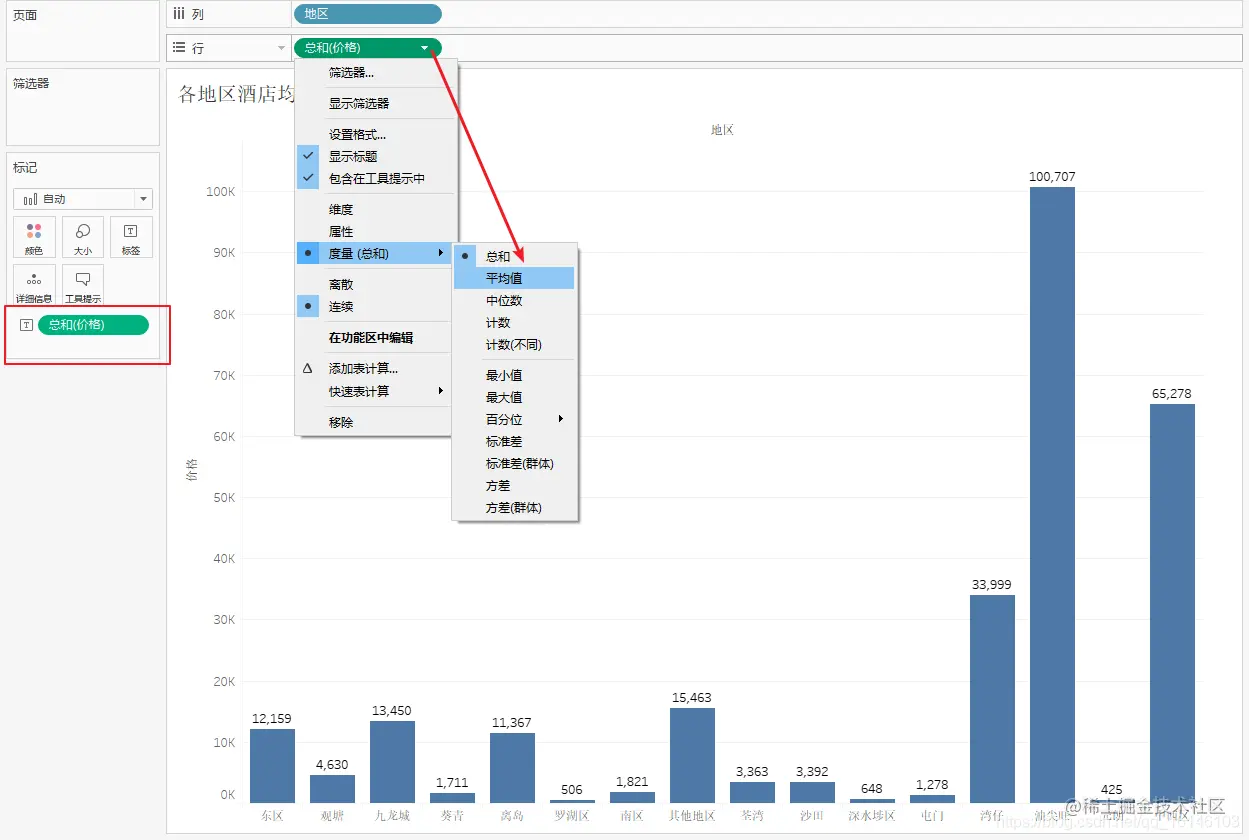Toggle 包含在工具提示中 checkmark
The image size is (1249, 840).
pos(308,178)
